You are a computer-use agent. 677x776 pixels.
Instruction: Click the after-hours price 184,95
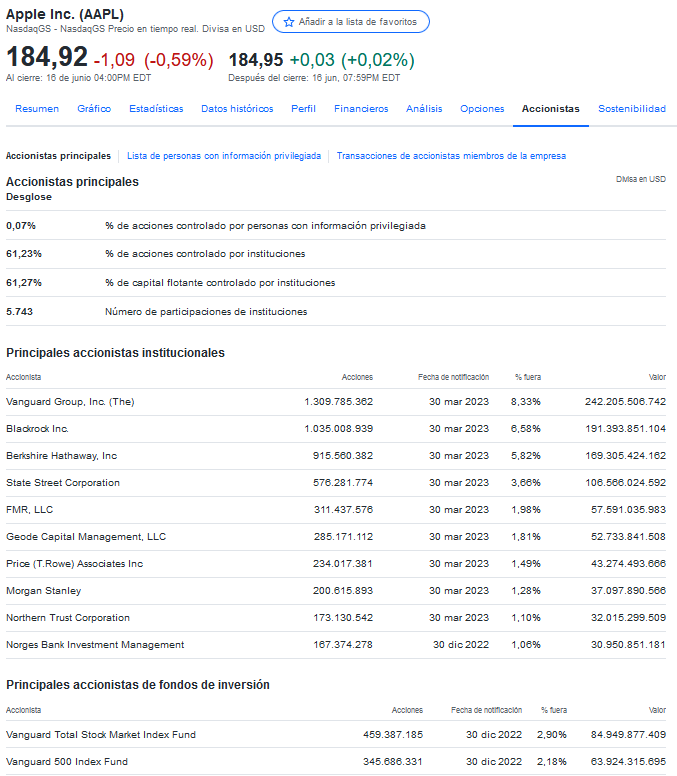(x=256, y=60)
